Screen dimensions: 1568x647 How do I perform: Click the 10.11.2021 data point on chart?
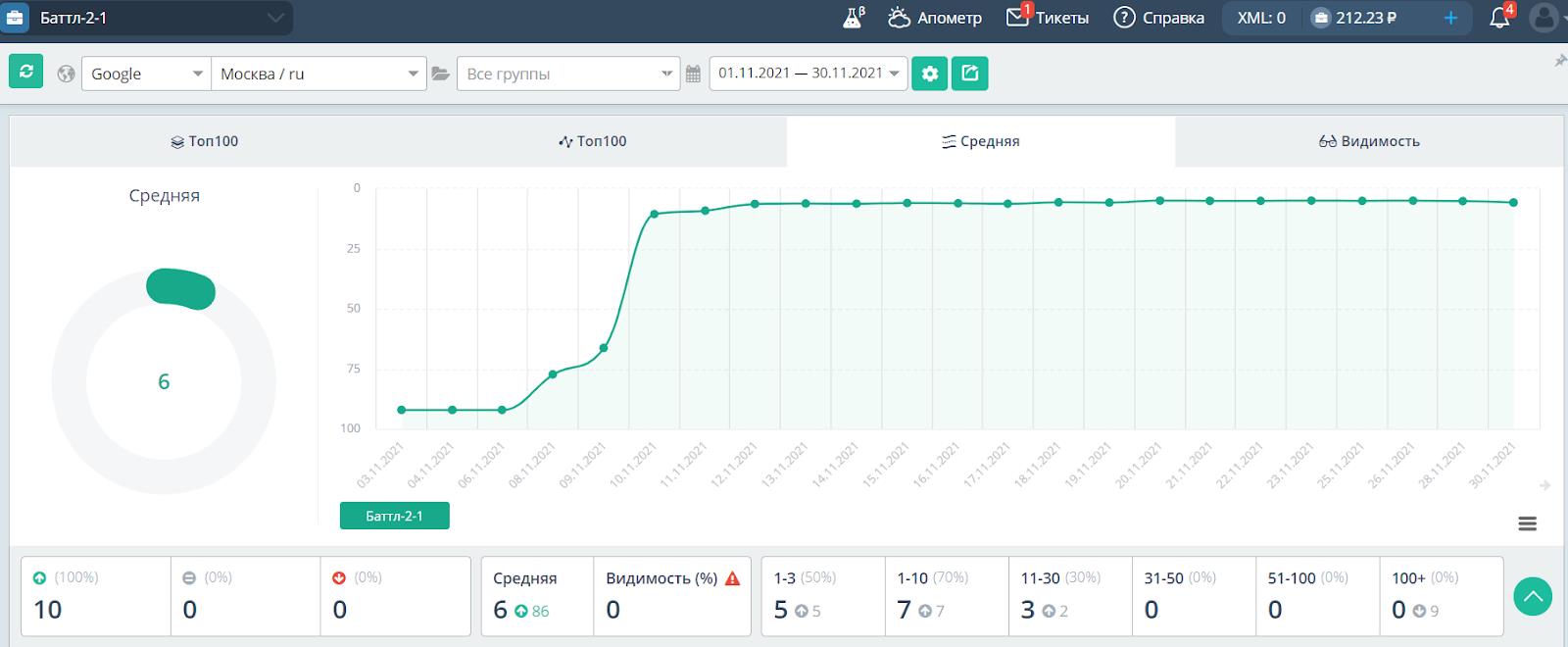[654, 214]
